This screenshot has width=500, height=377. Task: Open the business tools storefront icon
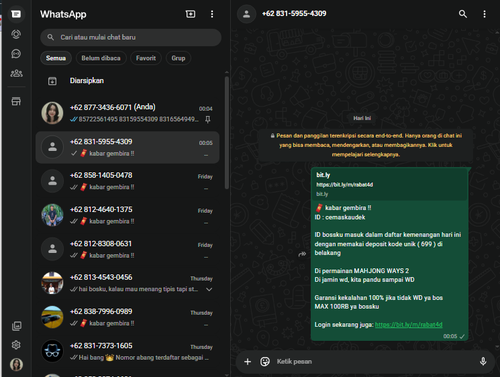16,101
